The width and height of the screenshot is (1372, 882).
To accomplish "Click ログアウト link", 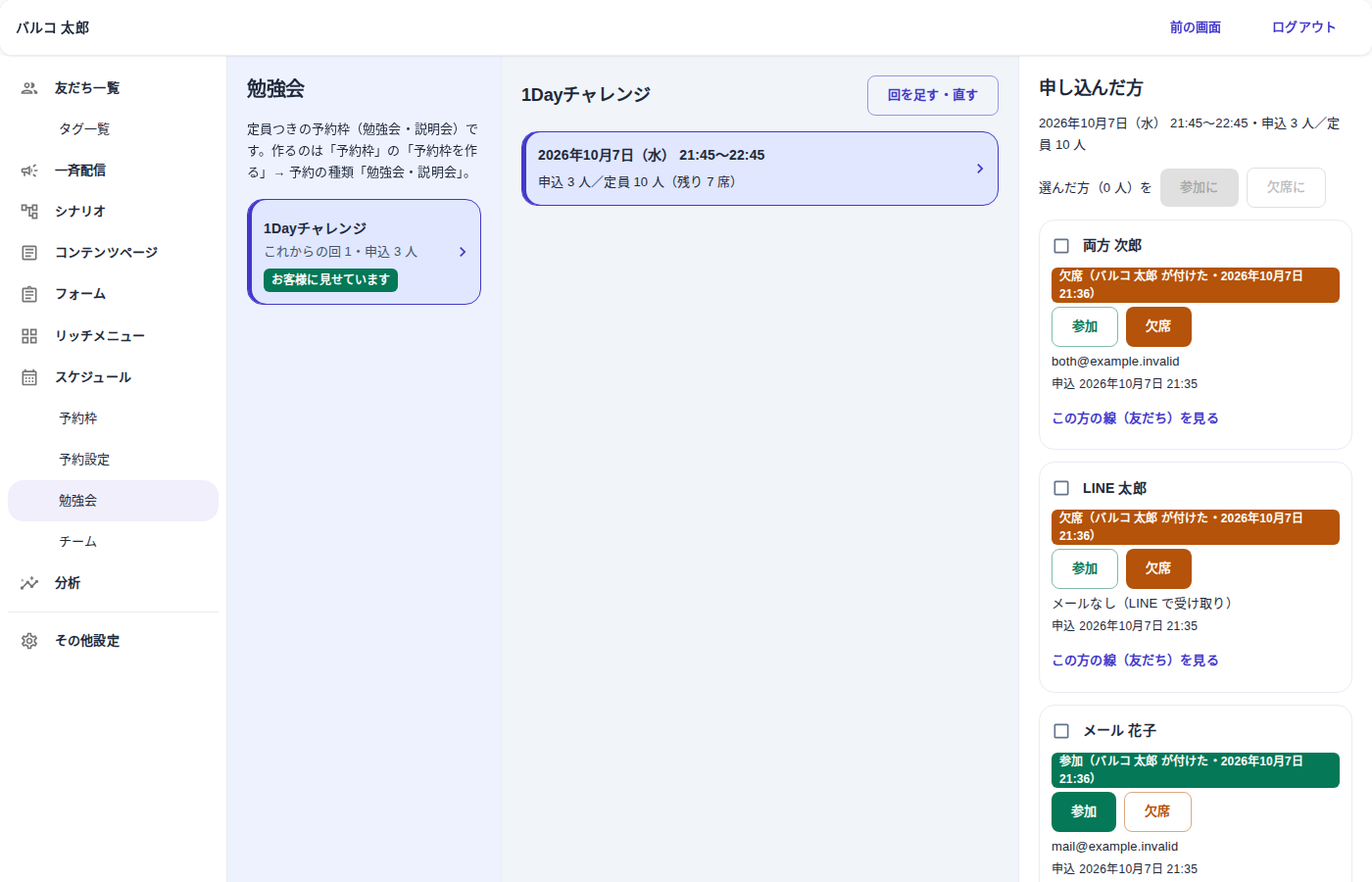I will point(1303,27).
